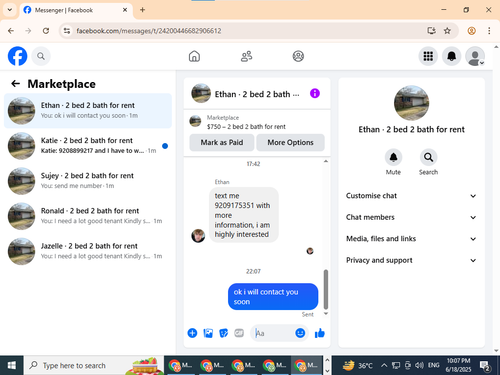Screen dimensions: 500x375
Task: Click the back arrow beside Marketplace
Action: (x=16, y=83)
